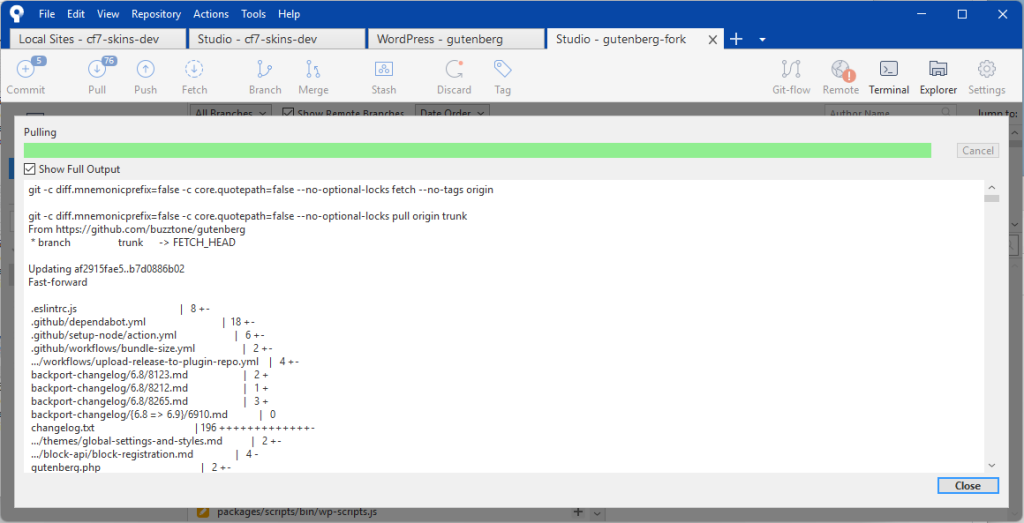1024x523 pixels.
Task: Click the Git-flow icon
Action: 791,70
